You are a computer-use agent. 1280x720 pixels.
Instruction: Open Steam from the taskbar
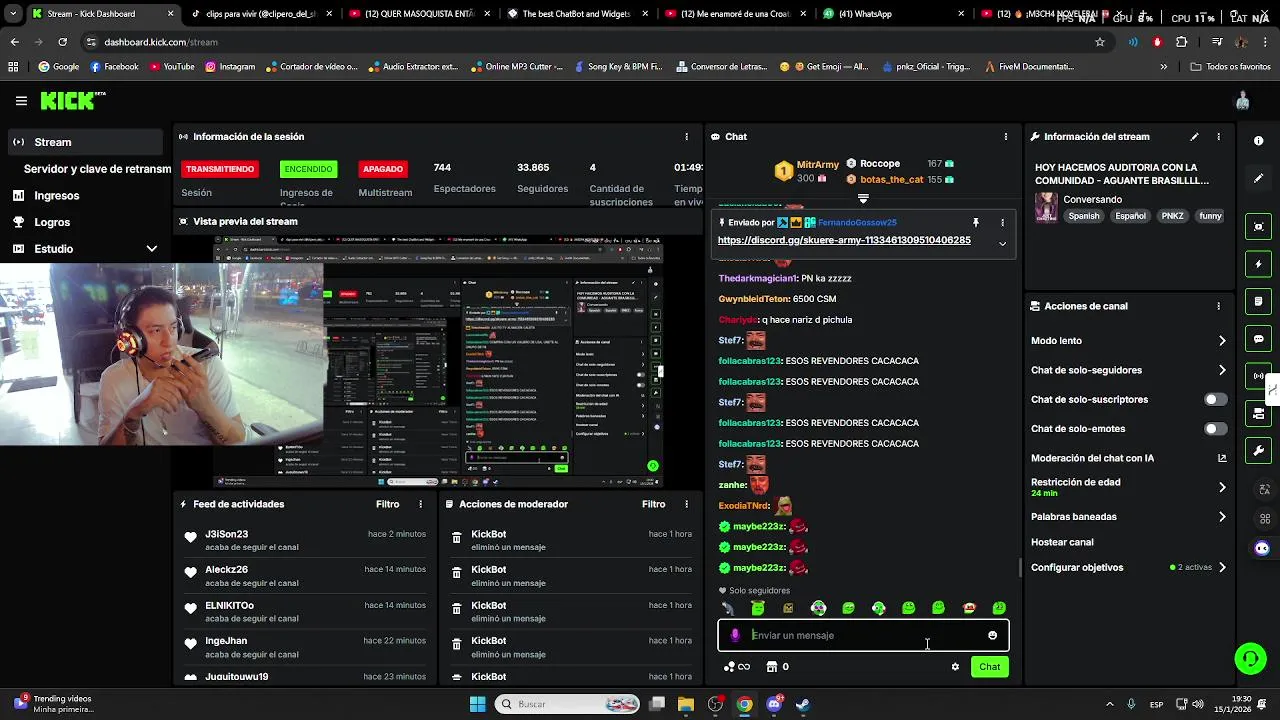tap(803, 704)
